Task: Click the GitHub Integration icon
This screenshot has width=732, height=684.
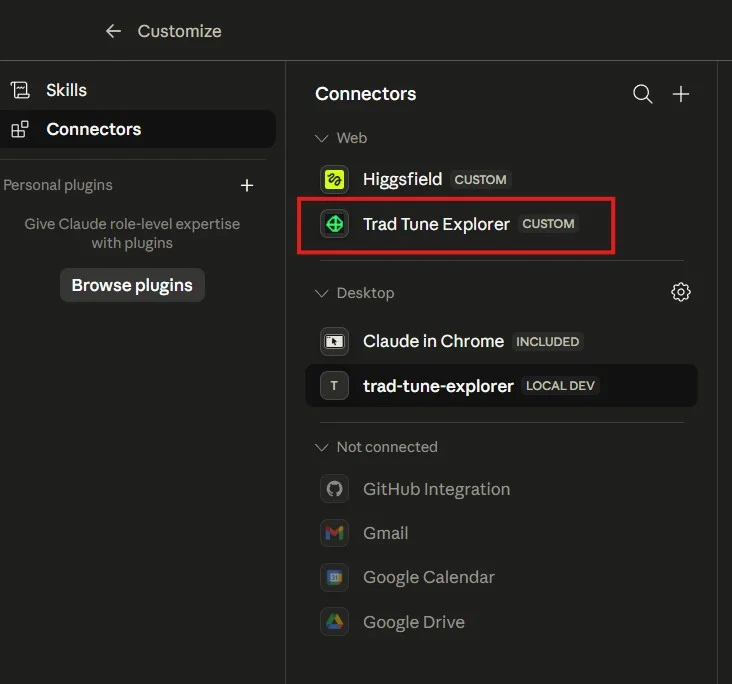Action: [x=334, y=489]
